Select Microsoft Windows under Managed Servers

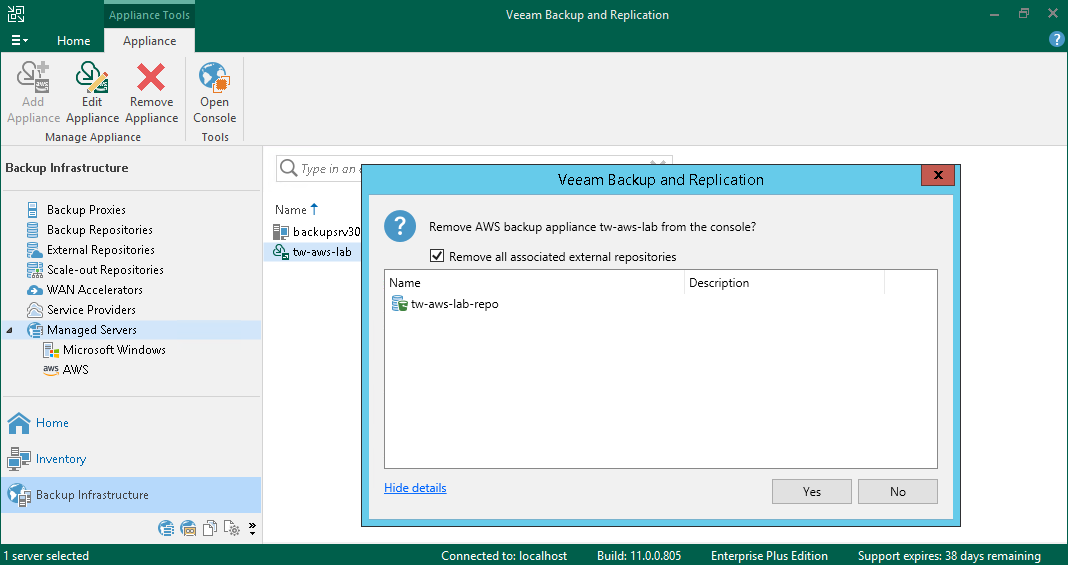(114, 350)
